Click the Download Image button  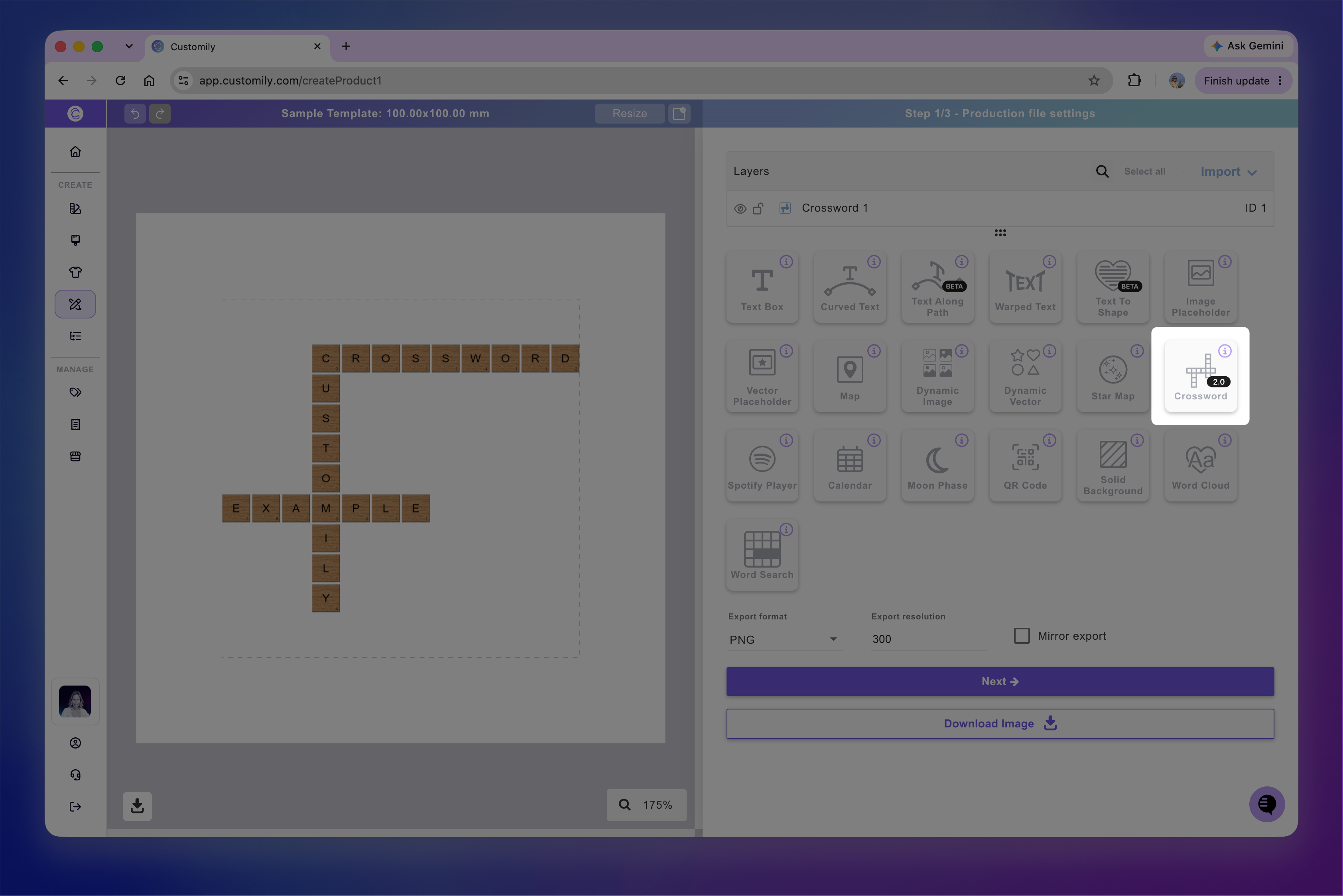pos(1000,724)
